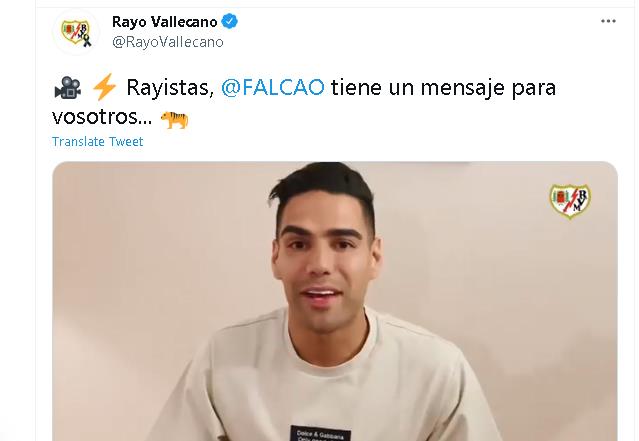Click the Dolce & Gabbana shirt label
This screenshot has width=639, height=441.
coord(321,433)
